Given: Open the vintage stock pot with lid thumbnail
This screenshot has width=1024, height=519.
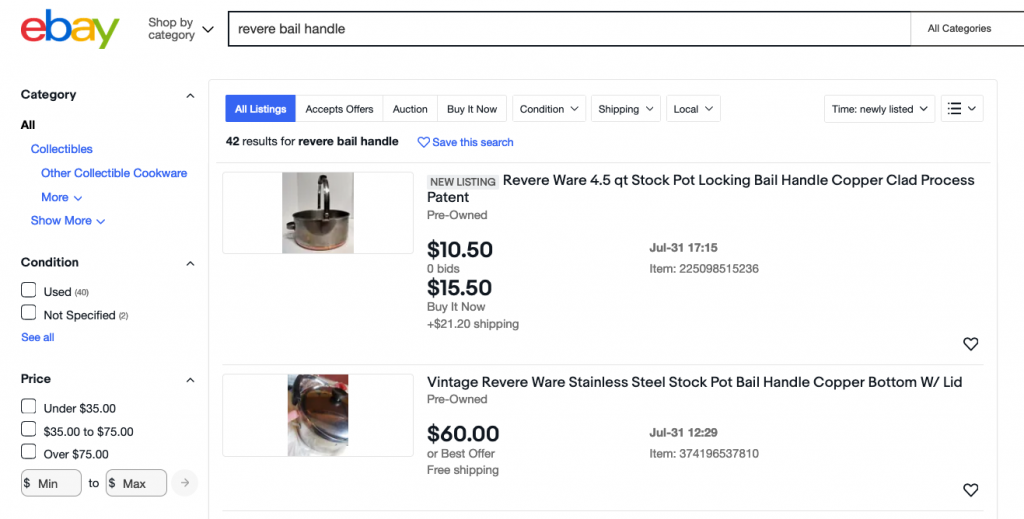Looking at the screenshot, I should point(318,415).
